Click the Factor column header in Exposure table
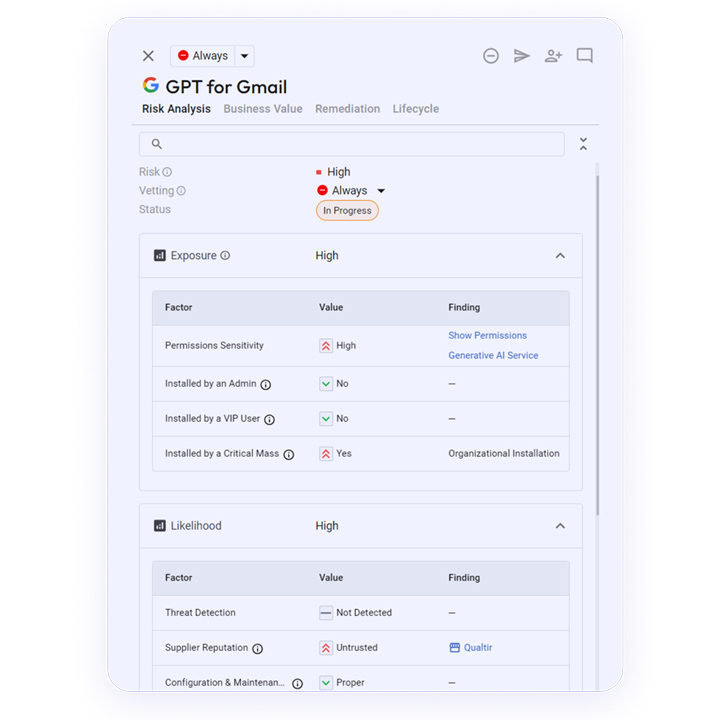Viewport: 728px width, 720px height. [178, 307]
